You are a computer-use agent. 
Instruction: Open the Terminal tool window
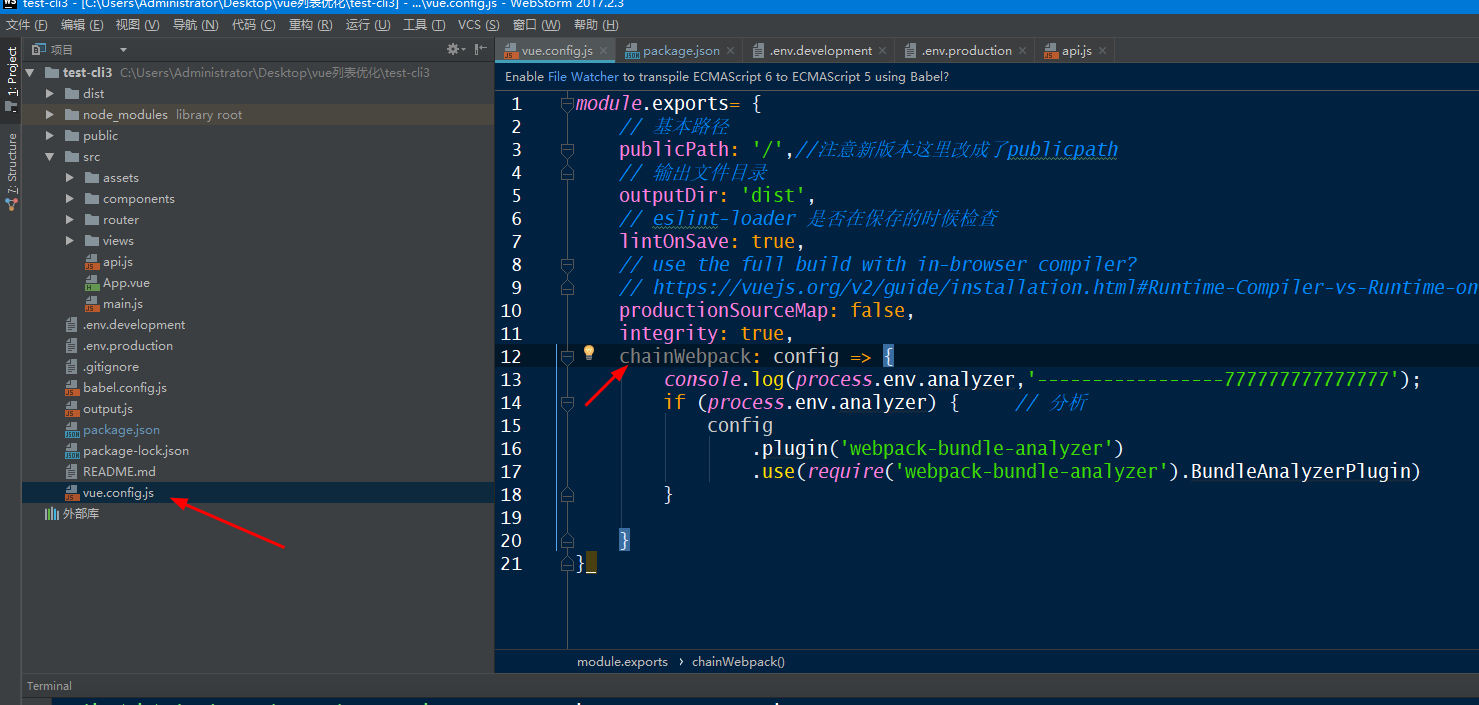tap(49, 686)
